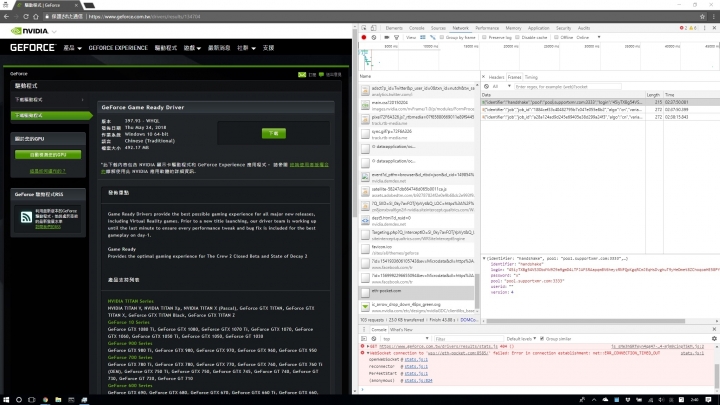Close the request details pane

[483, 77]
